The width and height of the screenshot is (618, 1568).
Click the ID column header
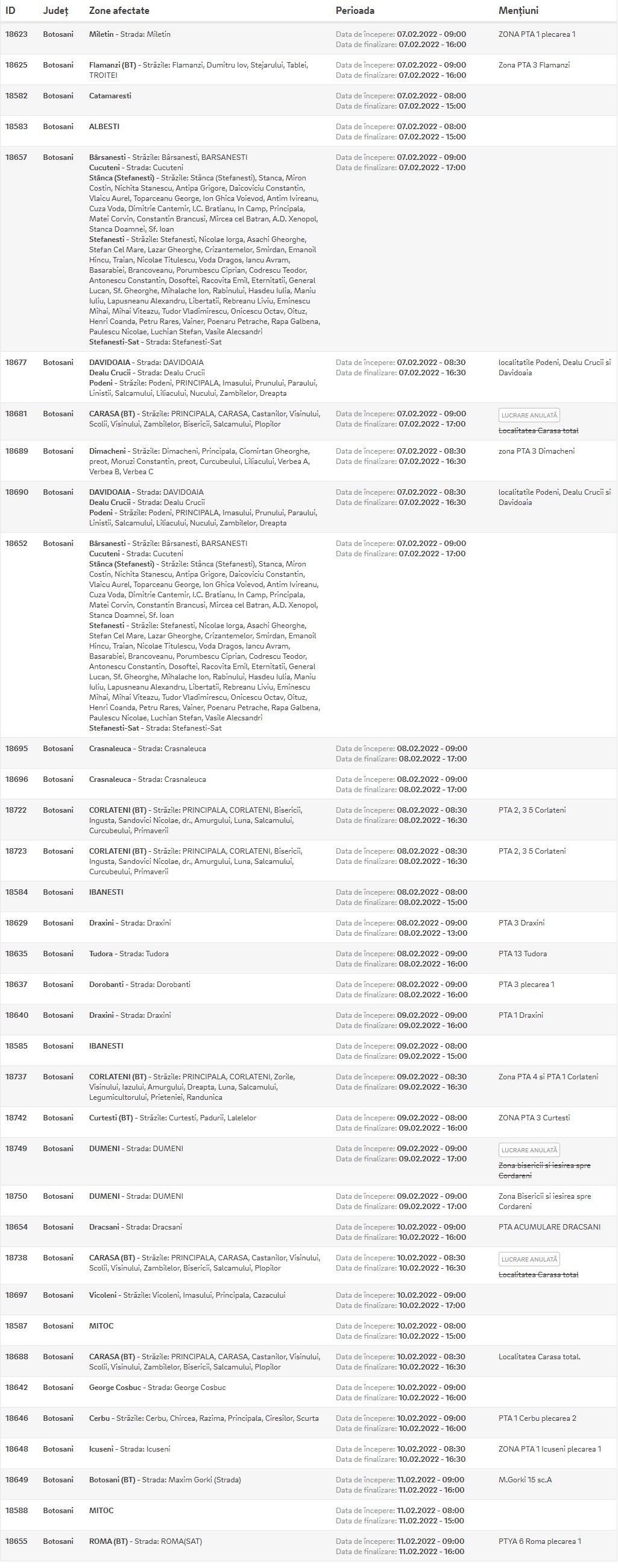click(10, 10)
